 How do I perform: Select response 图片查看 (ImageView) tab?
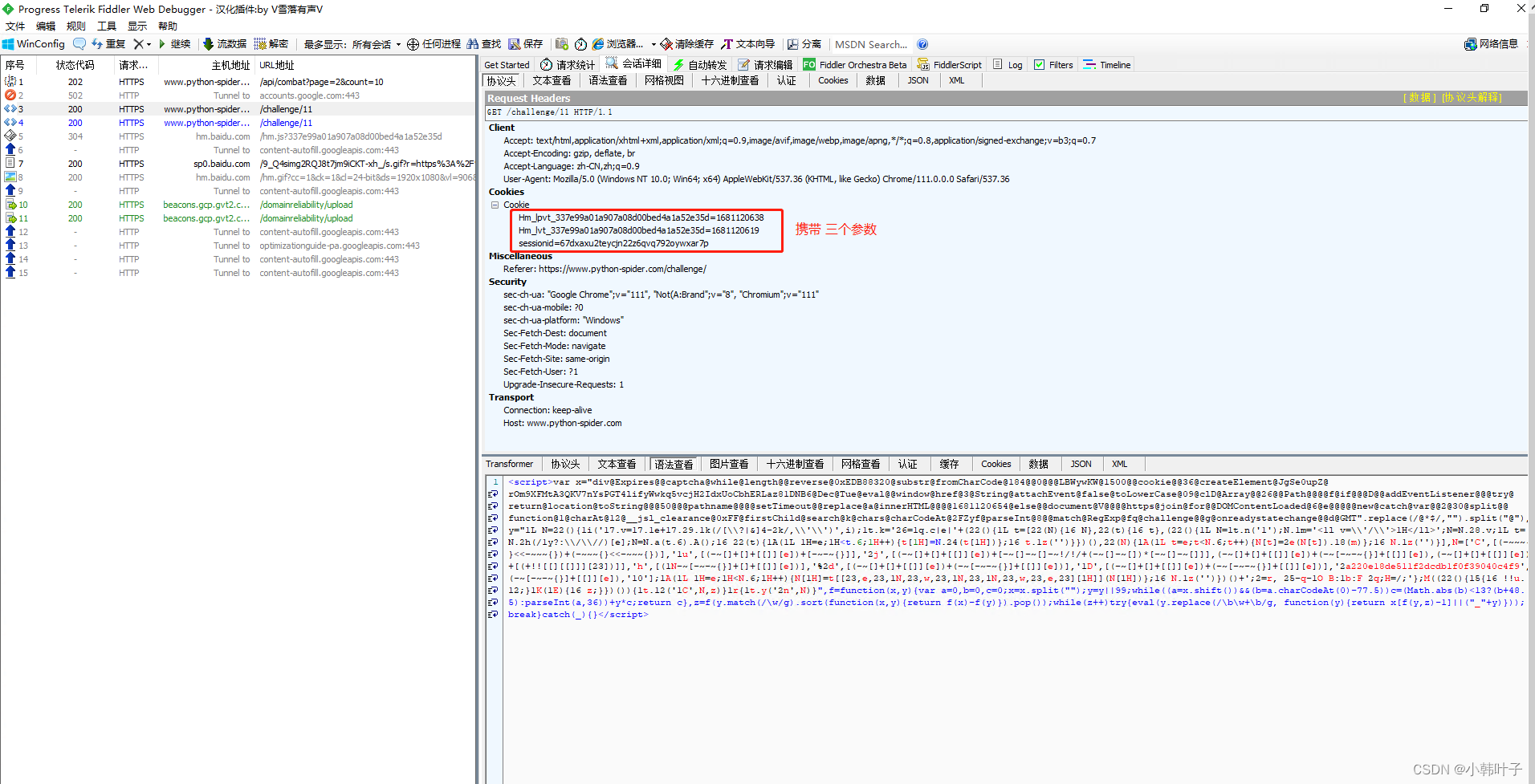(729, 464)
